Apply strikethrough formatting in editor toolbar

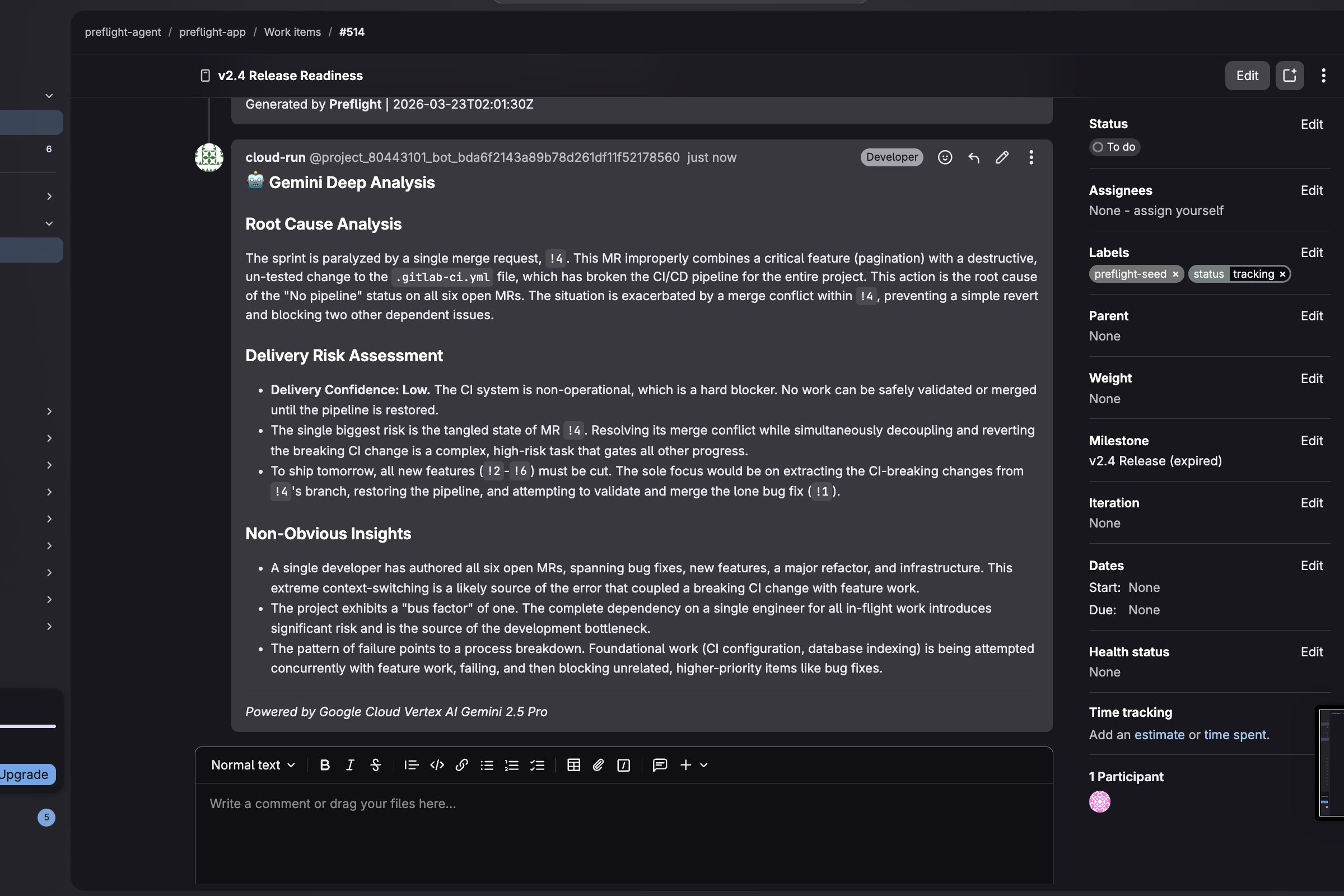375,765
